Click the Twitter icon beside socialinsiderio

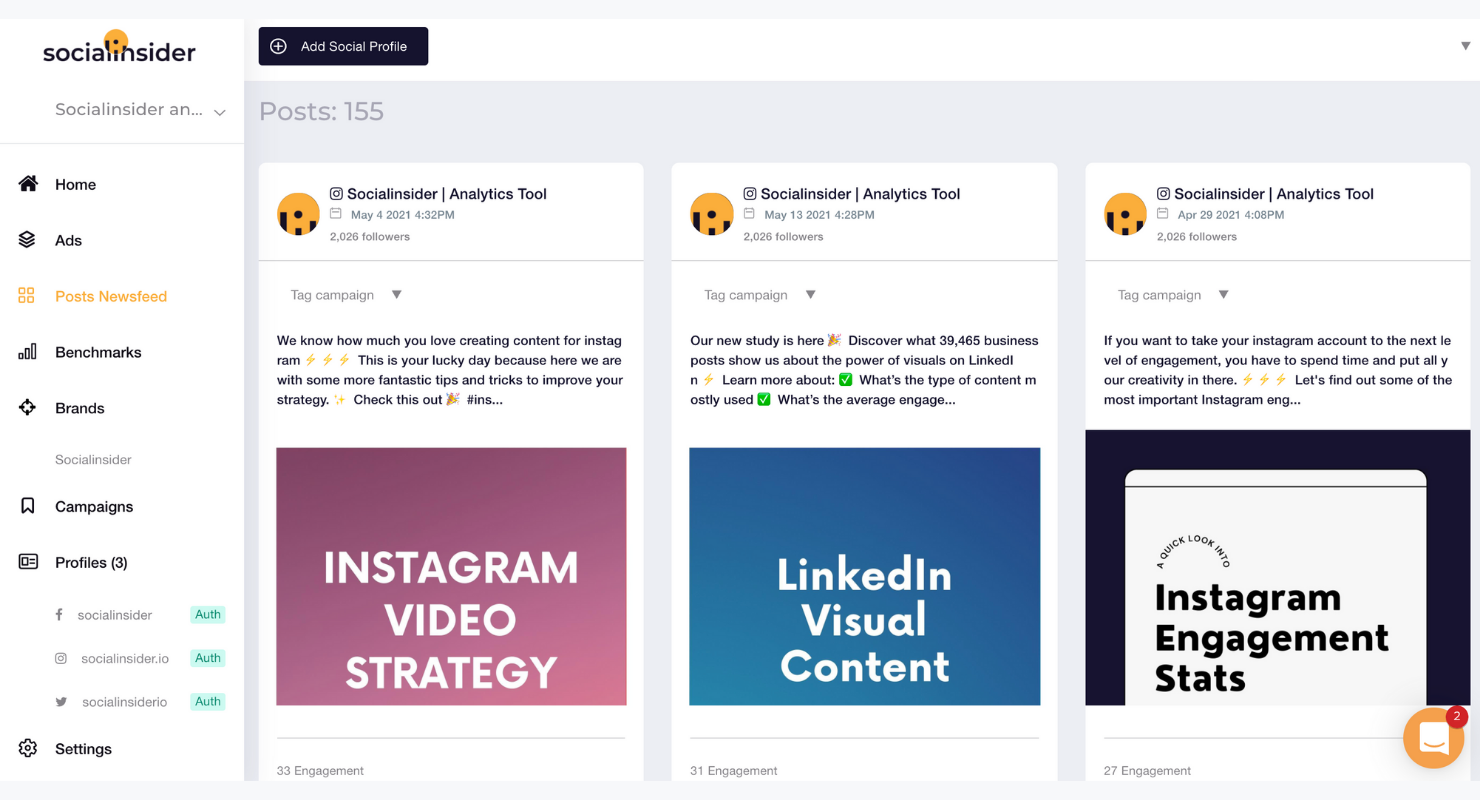pyautogui.click(x=61, y=702)
